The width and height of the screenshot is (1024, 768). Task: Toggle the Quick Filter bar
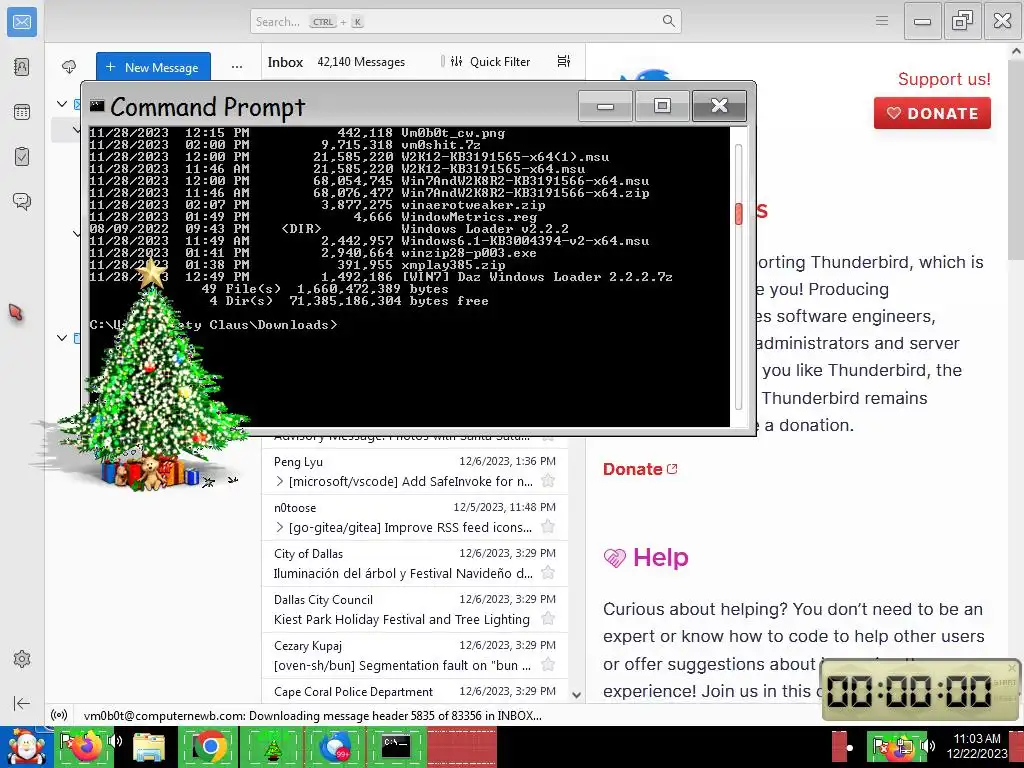tap(490, 61)
